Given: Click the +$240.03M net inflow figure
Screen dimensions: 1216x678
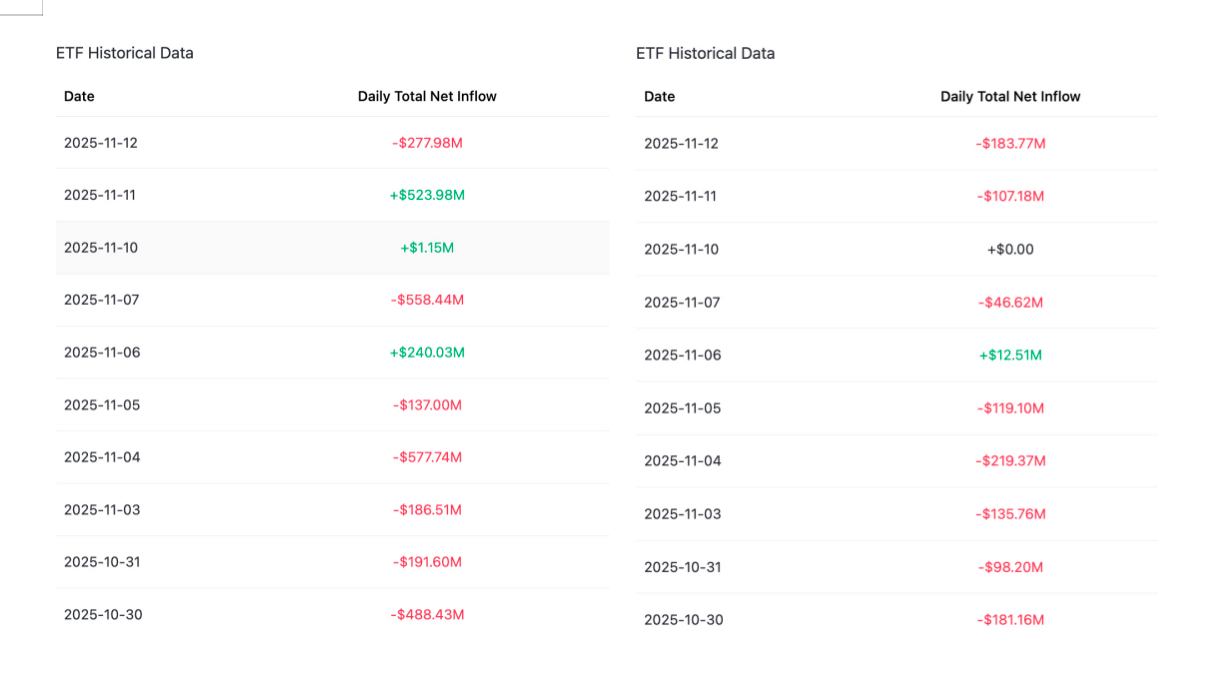Looking at the screenshot, I should coord(427,352).
